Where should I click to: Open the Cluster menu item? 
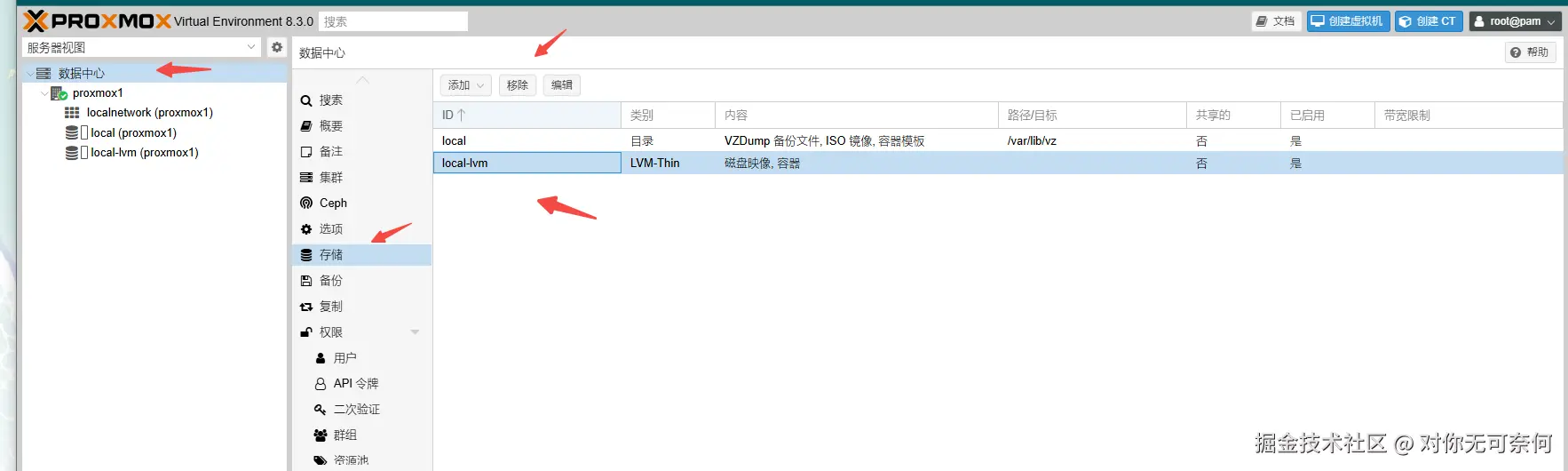point(361,178)
